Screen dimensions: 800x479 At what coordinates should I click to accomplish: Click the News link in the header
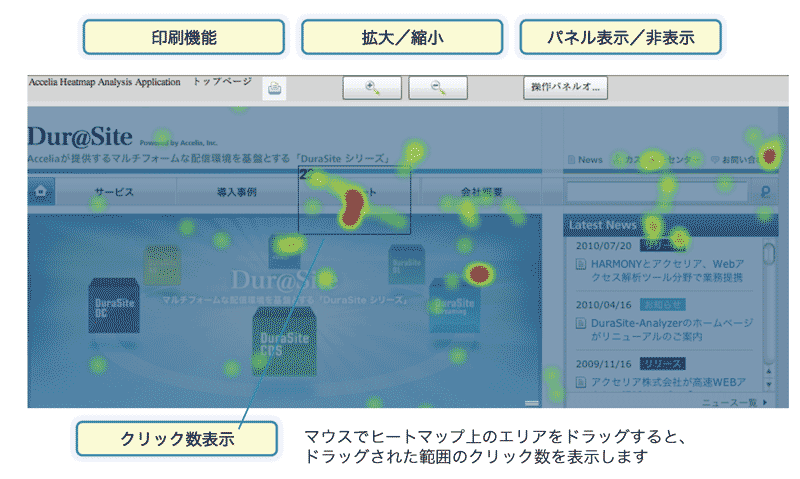[x=586, y=160]
